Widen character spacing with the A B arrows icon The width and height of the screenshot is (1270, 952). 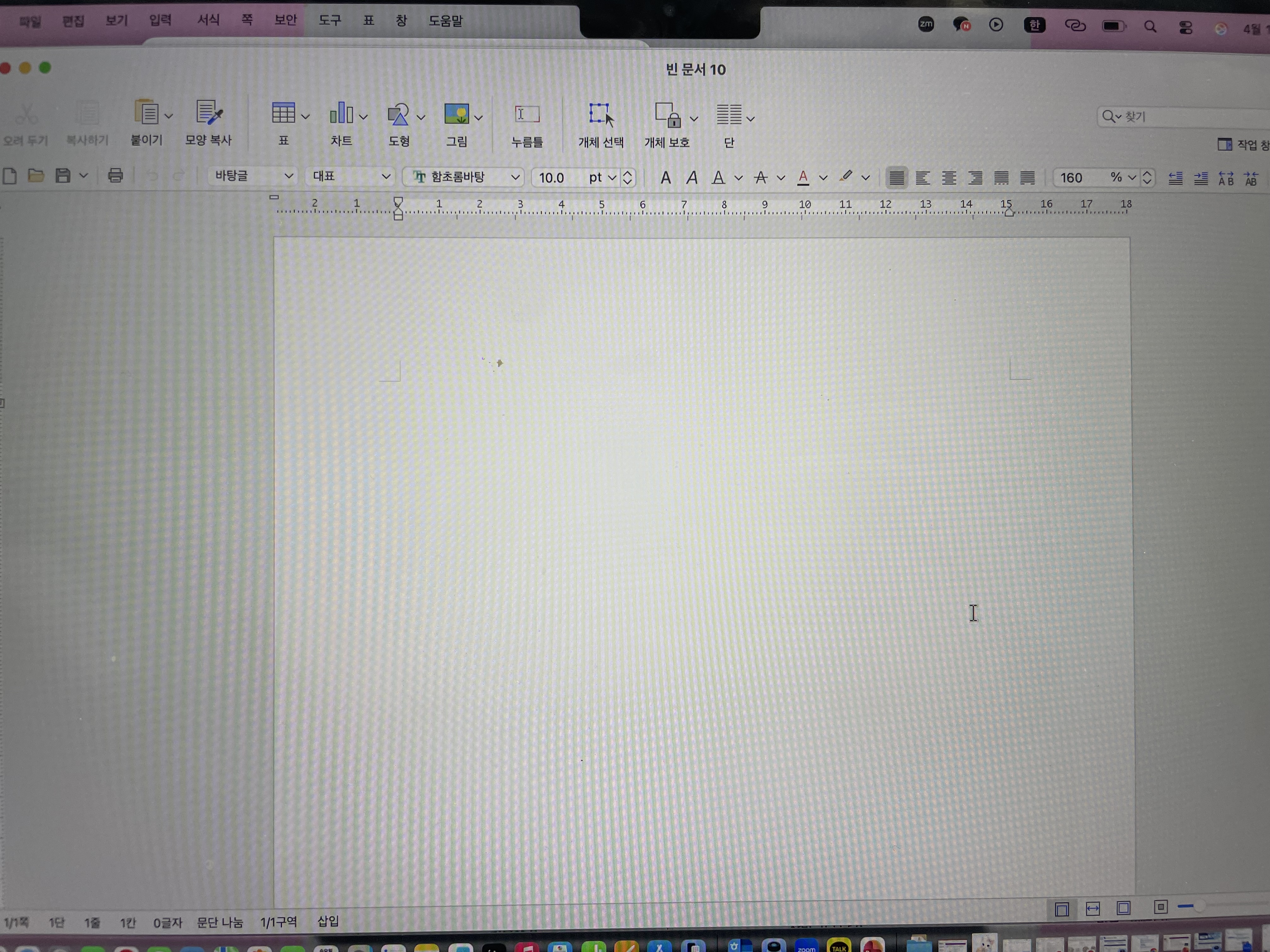(1226, 178)
